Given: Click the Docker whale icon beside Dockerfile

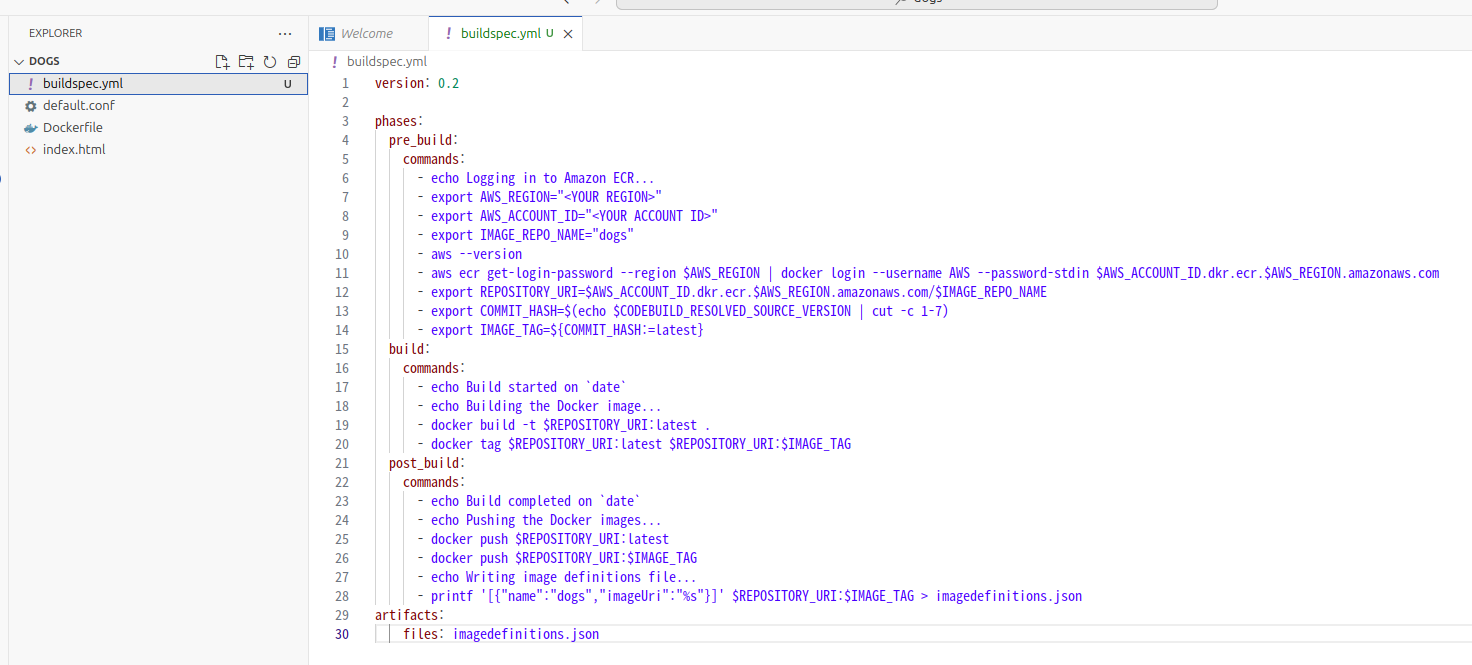Looking at the screenshot, I should click(30, 128).
